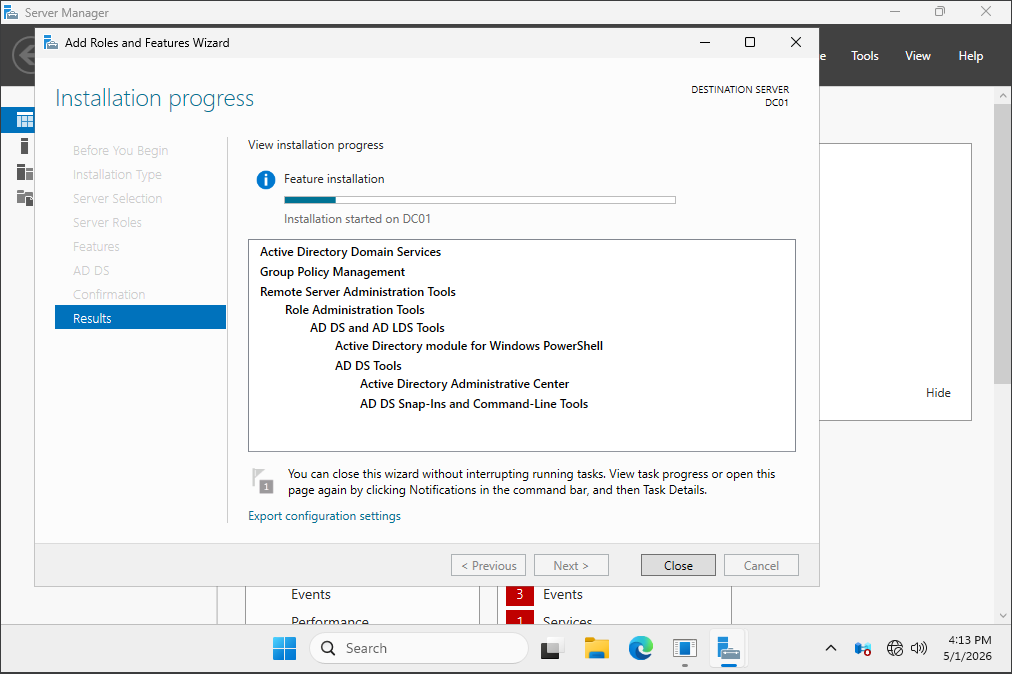Open the View menu

click(x=918, y=56)
